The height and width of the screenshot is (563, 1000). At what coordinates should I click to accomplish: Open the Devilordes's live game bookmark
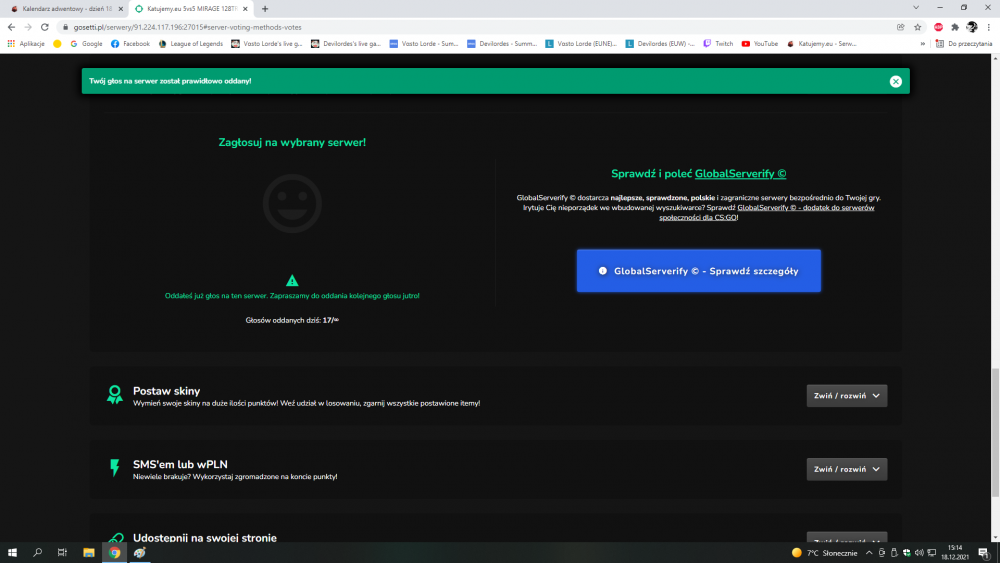[x=346, y=44]
